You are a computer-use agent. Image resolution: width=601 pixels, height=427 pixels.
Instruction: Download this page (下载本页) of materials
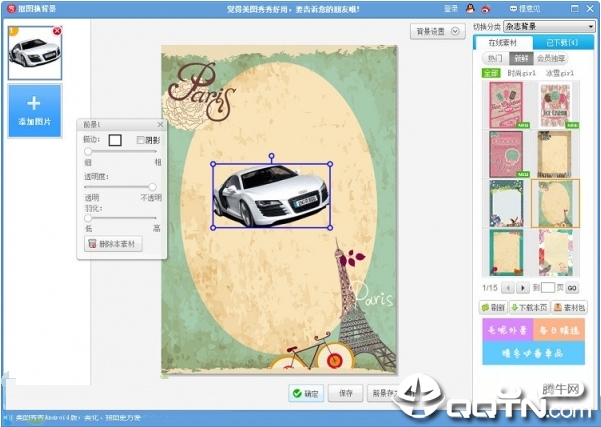click(x=530, y=308)
